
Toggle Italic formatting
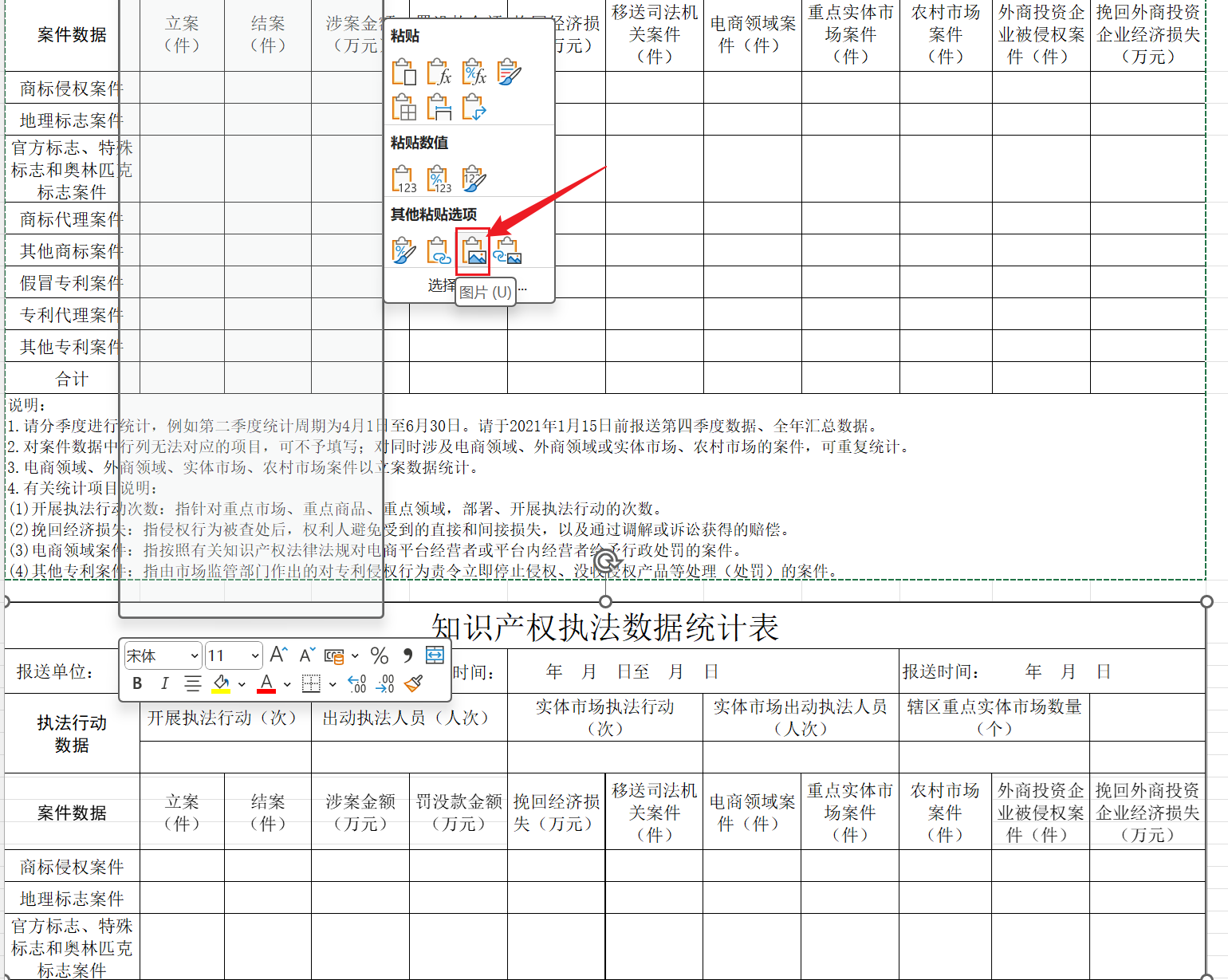coord(164,683)
